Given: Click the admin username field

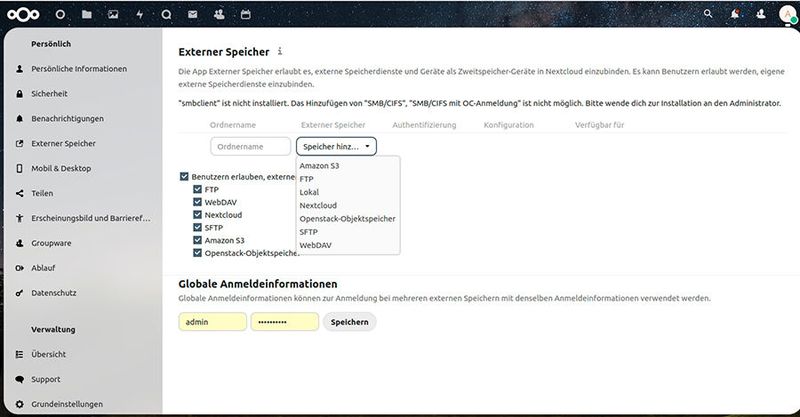Looking at the screenshot, I should (212, 322).
